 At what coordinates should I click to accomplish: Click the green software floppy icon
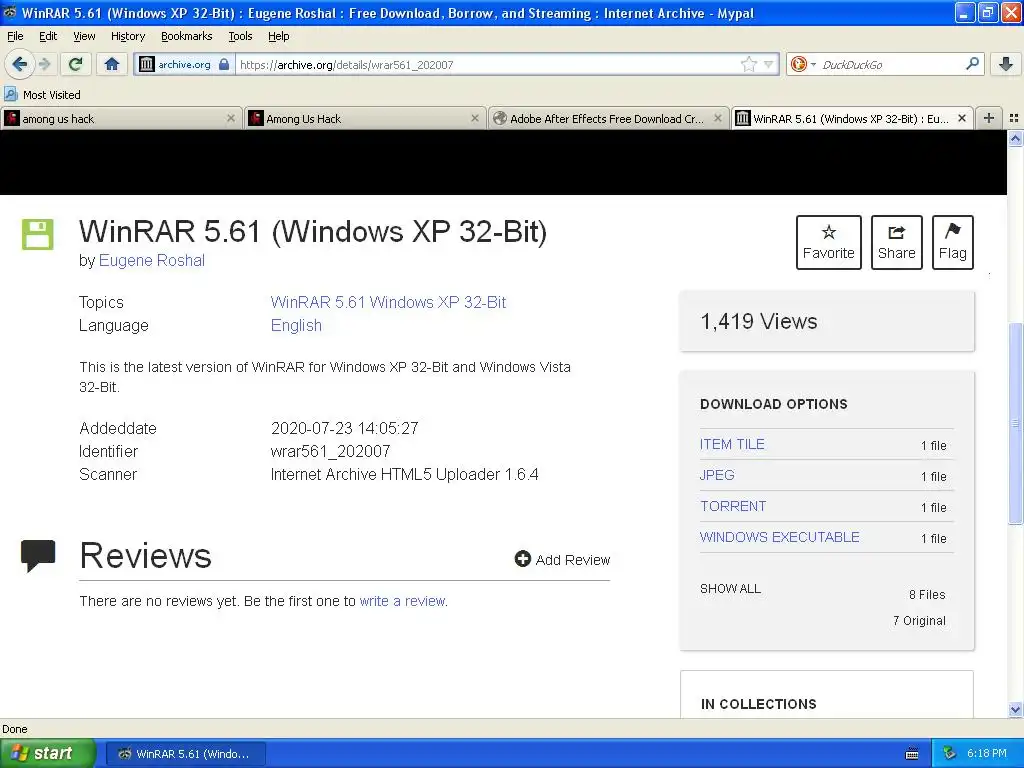pyautogui.click(x=37, y=234)
